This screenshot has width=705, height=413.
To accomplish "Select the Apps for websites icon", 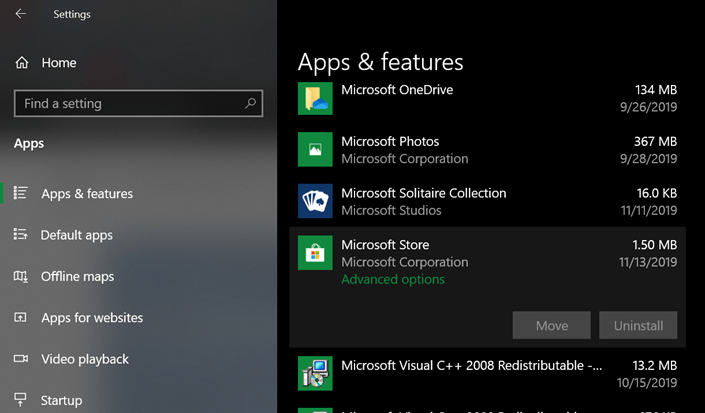I will pos(21,317).
